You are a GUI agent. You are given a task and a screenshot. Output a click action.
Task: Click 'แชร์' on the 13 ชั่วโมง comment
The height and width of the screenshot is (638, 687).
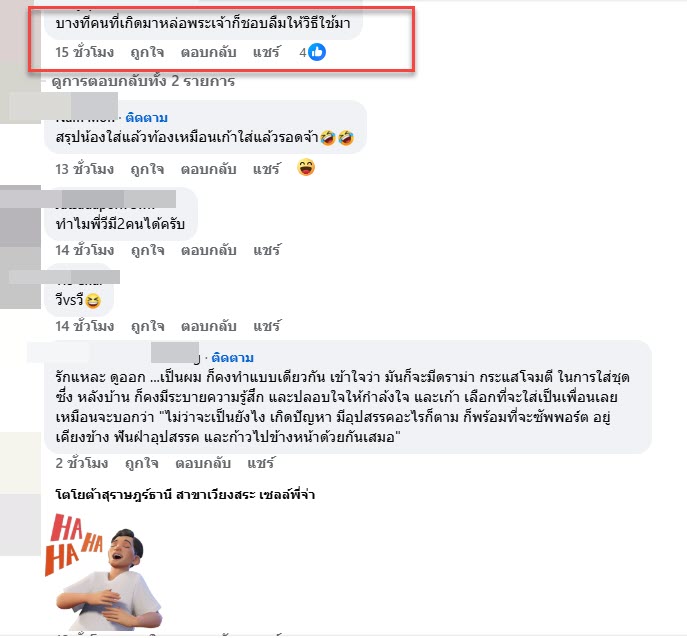(x=266, y=169)
